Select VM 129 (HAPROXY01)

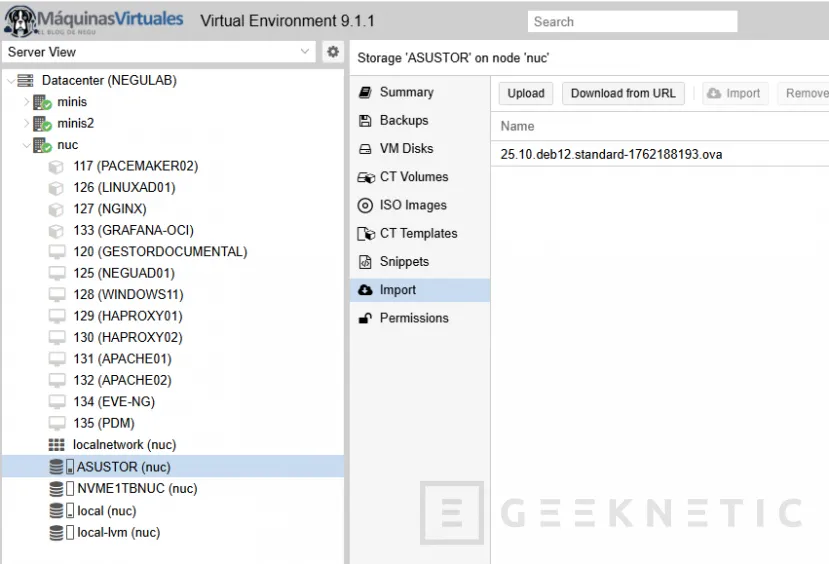click(x=173, y=316)
